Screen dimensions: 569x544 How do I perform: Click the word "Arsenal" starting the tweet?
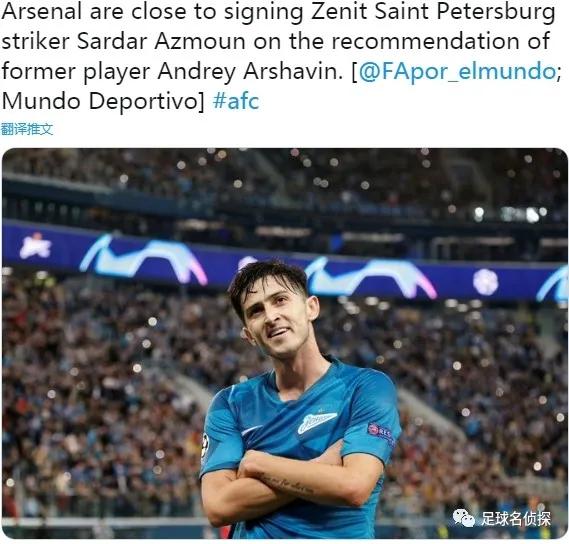click(42, 11)
